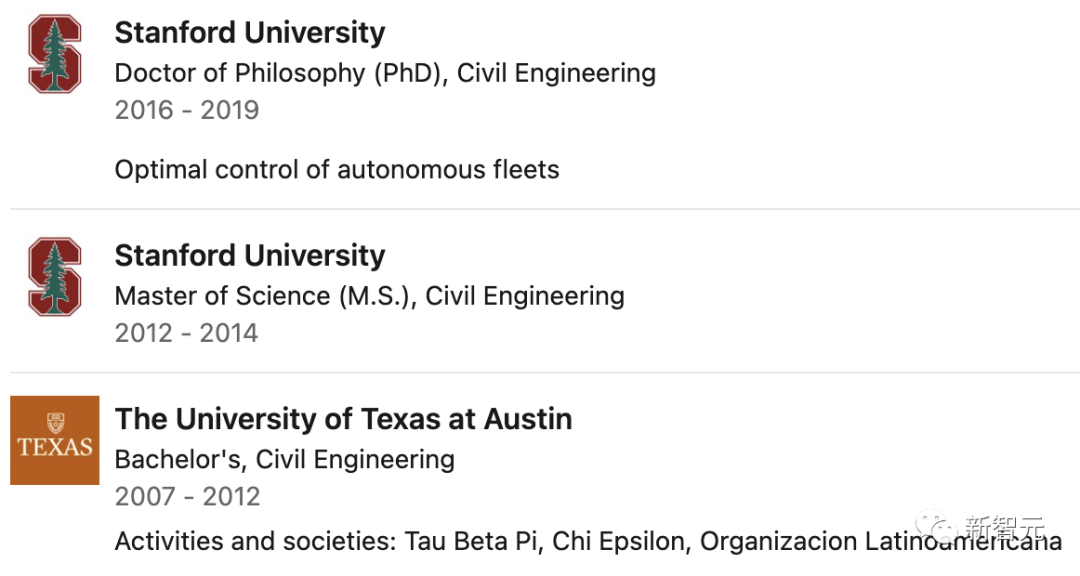Select the Master of Science degree line
The width and height of the screenshot is (1080, 576).
click(369, 296)
